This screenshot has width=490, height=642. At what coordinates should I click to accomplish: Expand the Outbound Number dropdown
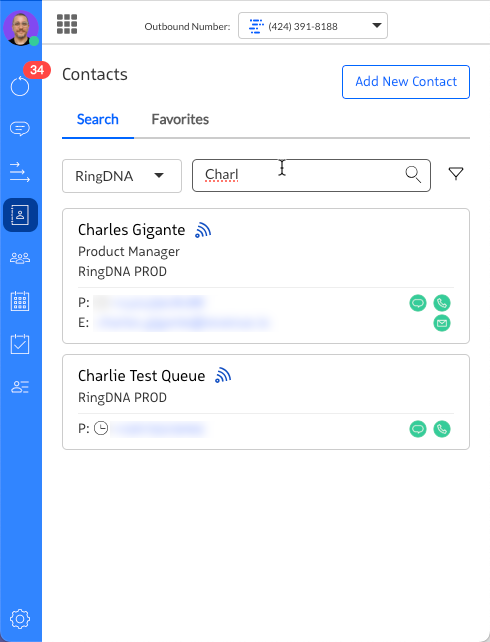click(x=313, y=26)
